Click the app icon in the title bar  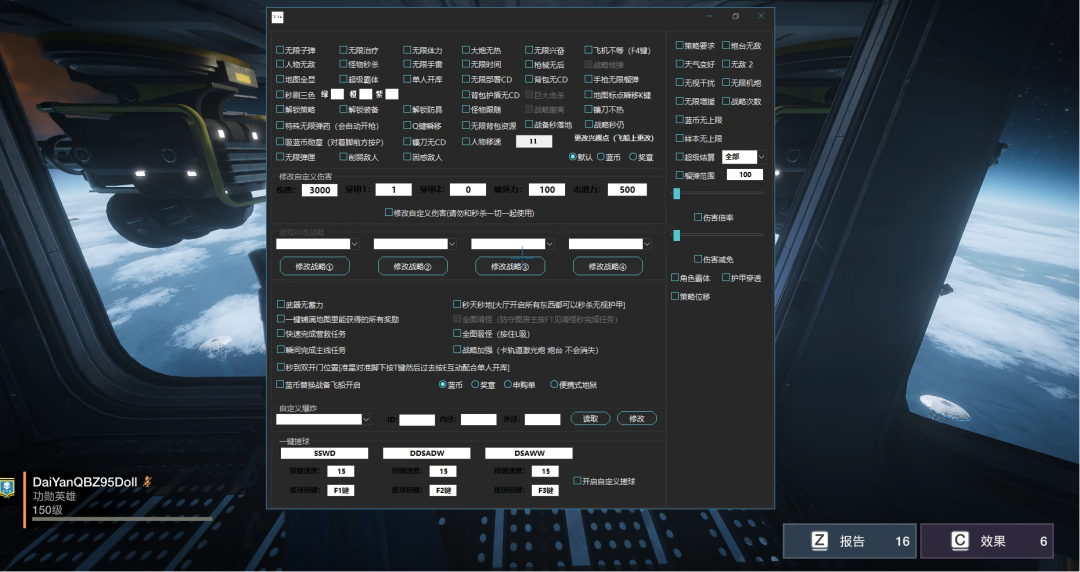point(279,16)
